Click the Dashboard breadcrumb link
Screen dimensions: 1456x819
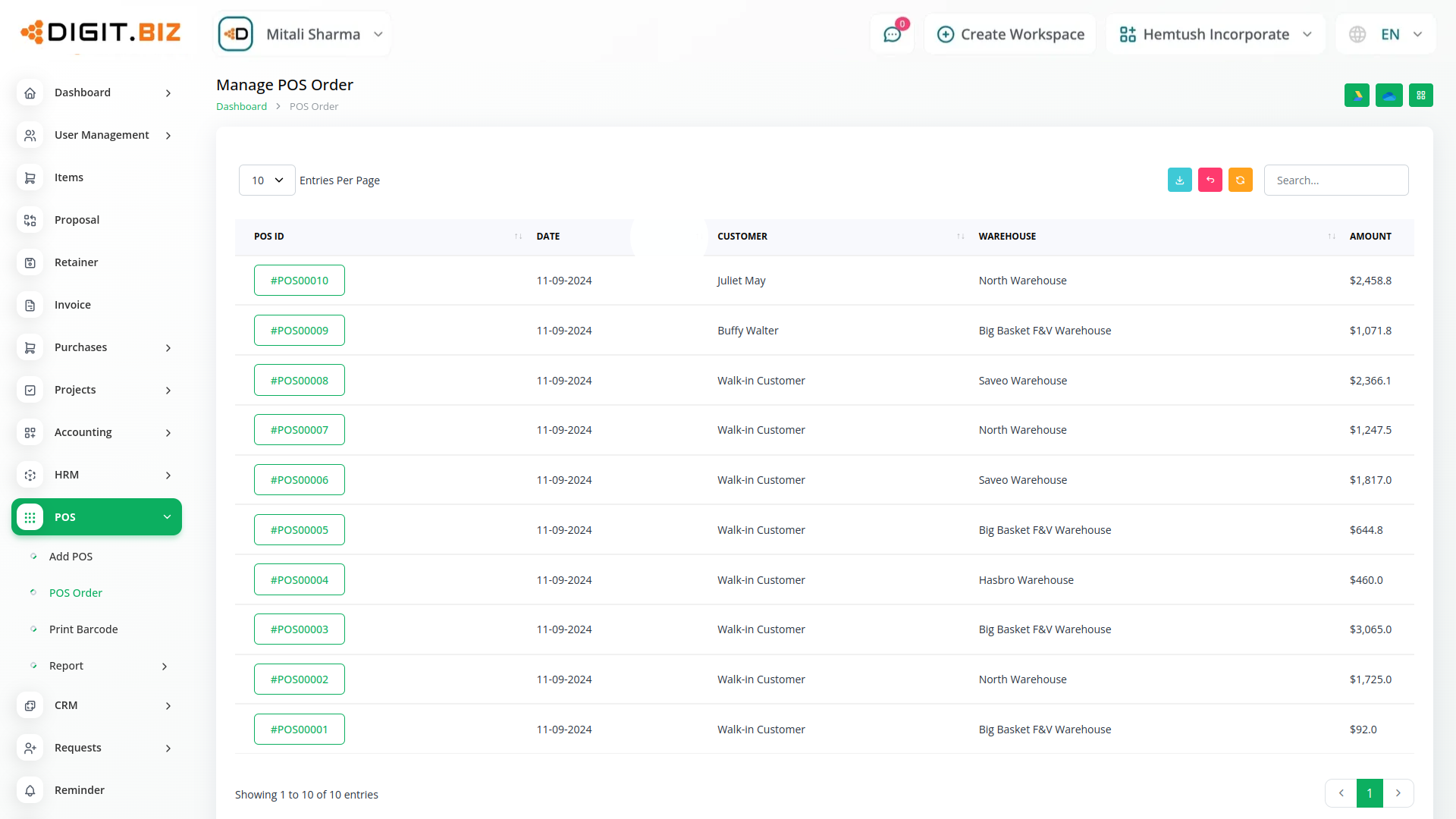tap(241, 107)
